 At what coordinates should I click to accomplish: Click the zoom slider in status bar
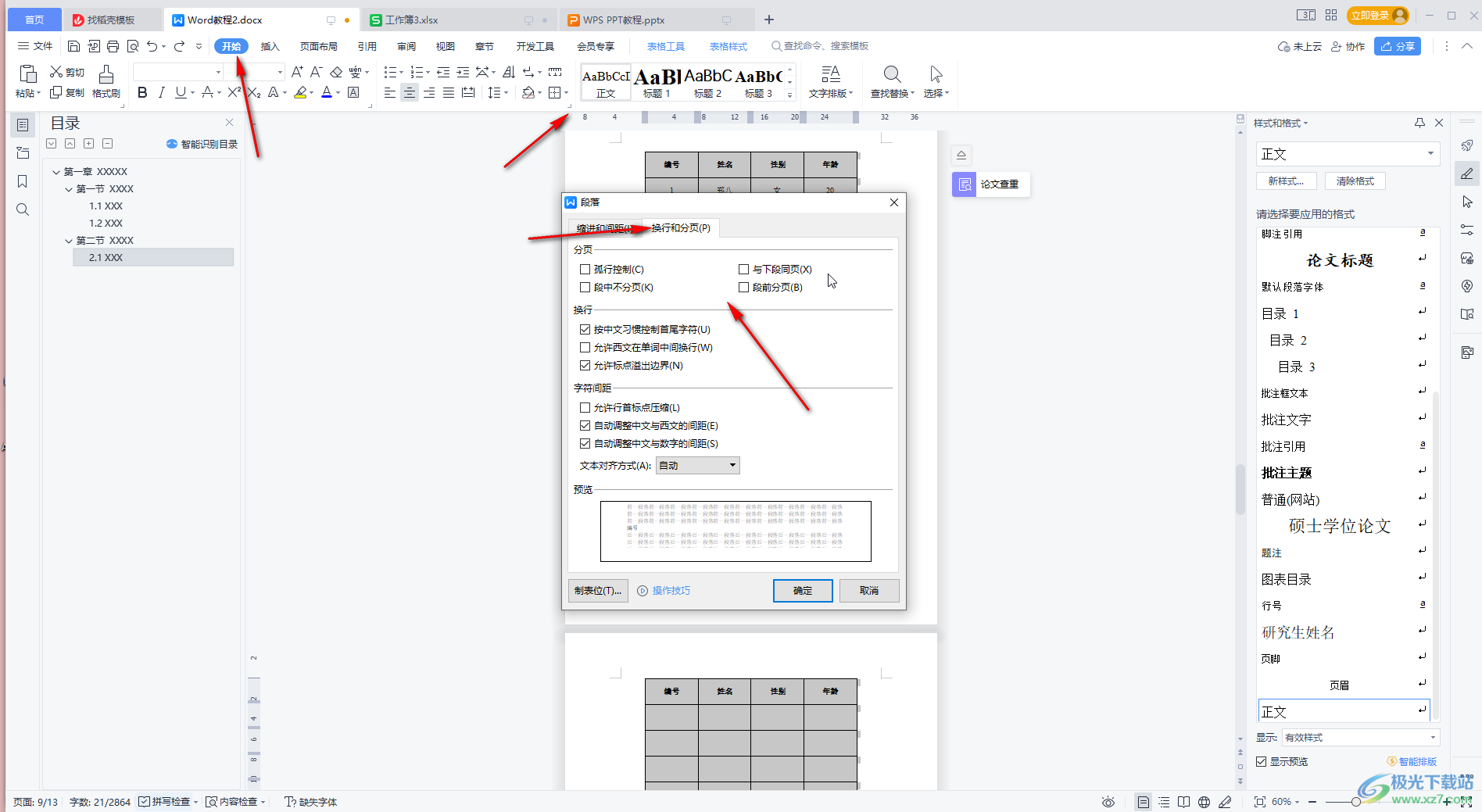[x=1355, y=802]
